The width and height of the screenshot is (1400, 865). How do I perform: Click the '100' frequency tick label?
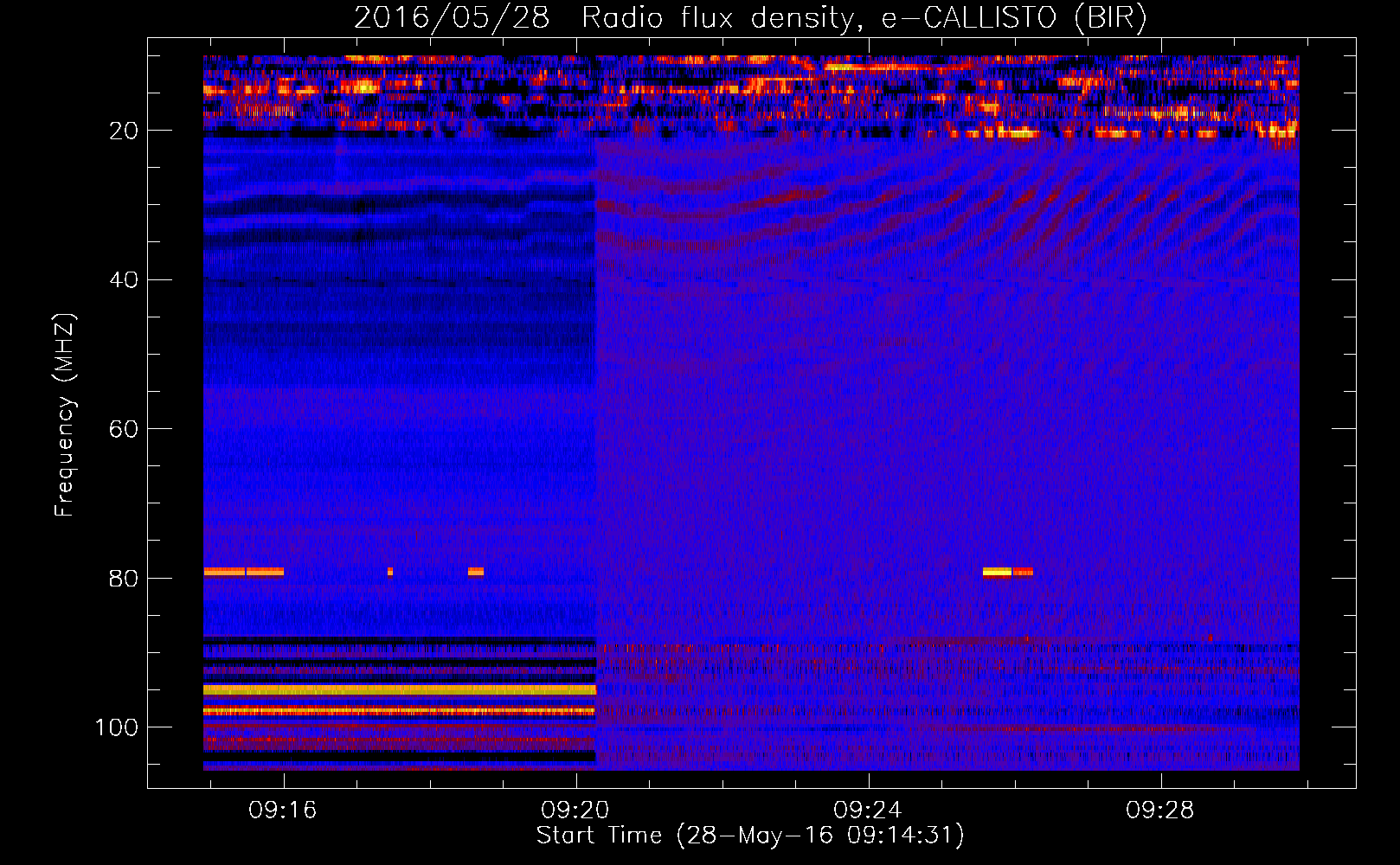117,727
